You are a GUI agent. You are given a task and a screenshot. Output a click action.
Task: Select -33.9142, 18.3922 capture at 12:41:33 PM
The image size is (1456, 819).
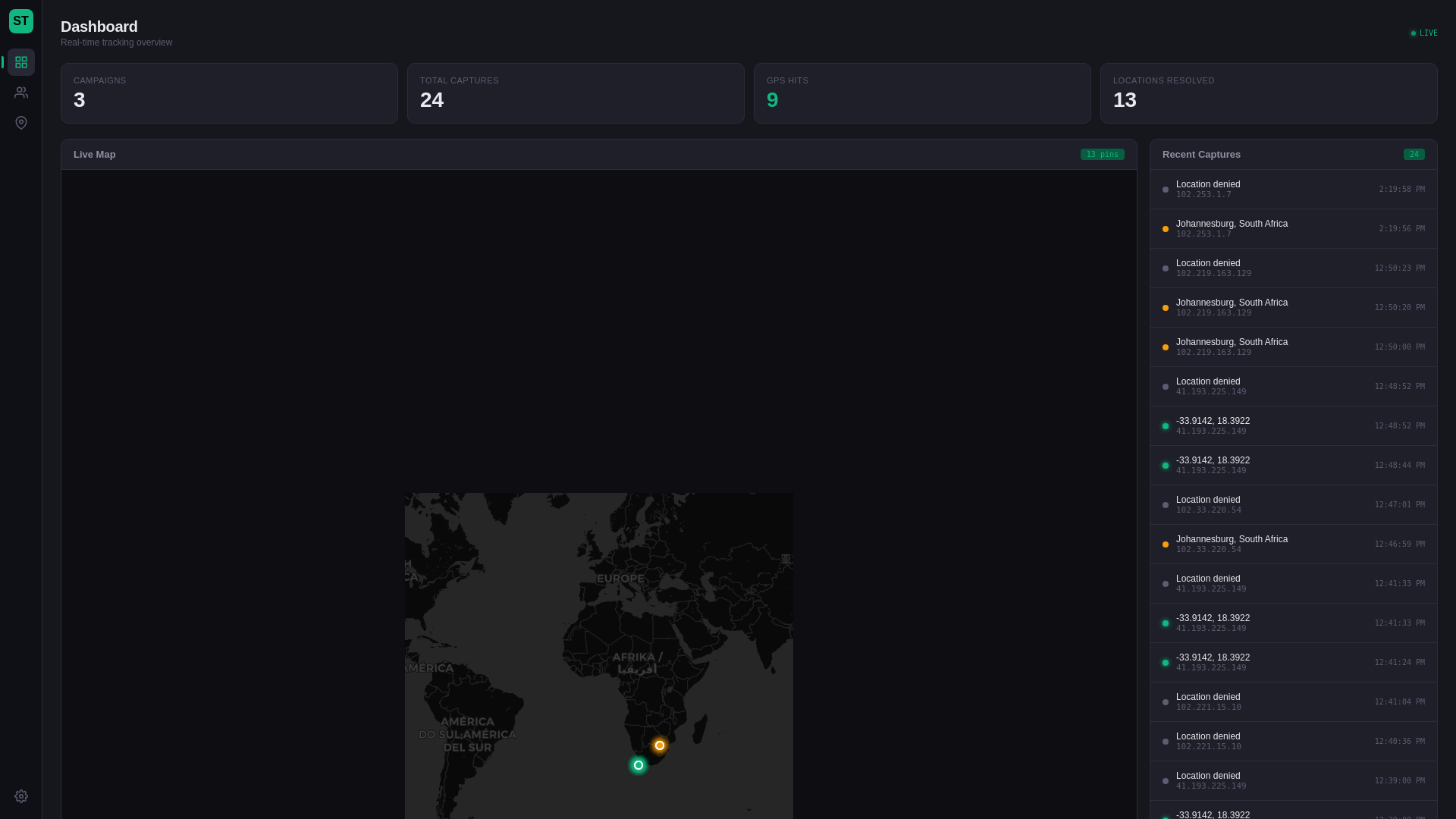(x=1294, y=623)
